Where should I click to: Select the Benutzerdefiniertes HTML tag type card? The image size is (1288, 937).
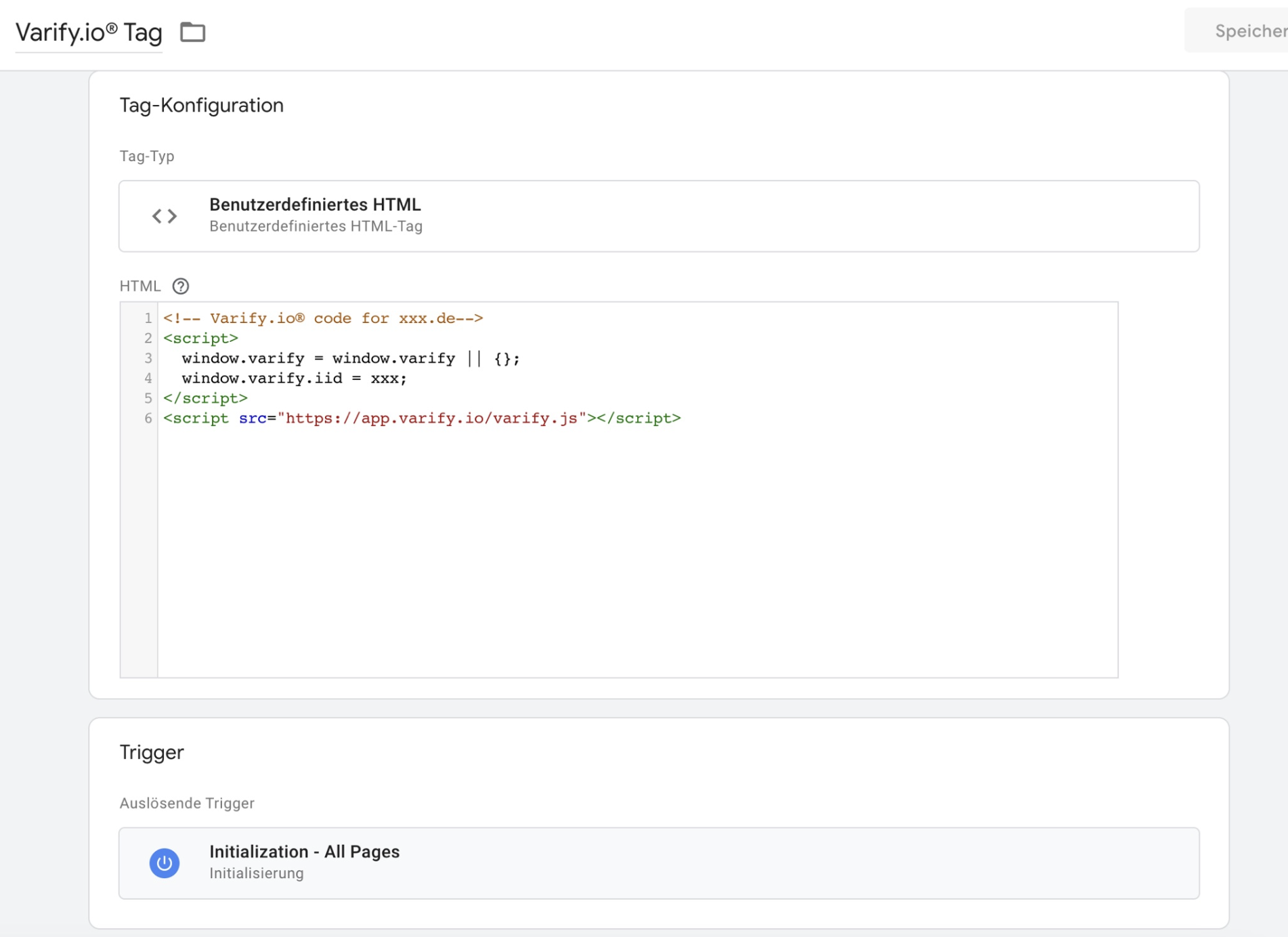659,216
